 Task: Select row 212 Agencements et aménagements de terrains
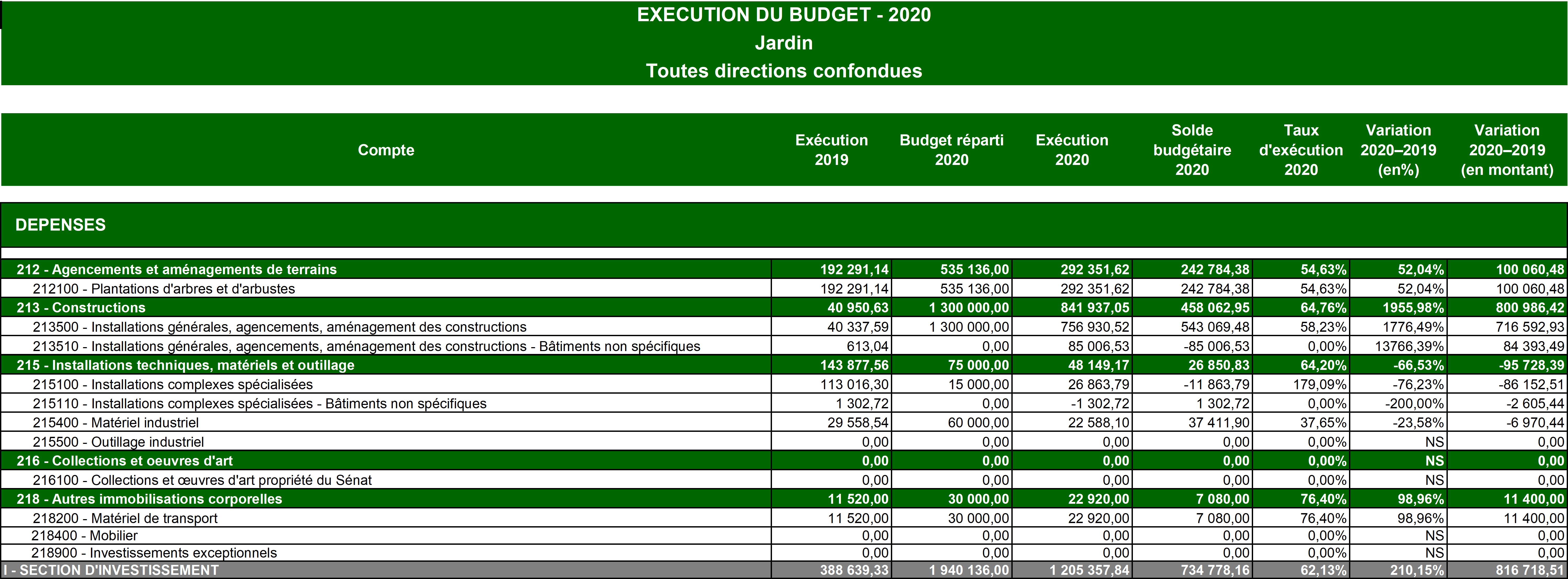[176, 269]
